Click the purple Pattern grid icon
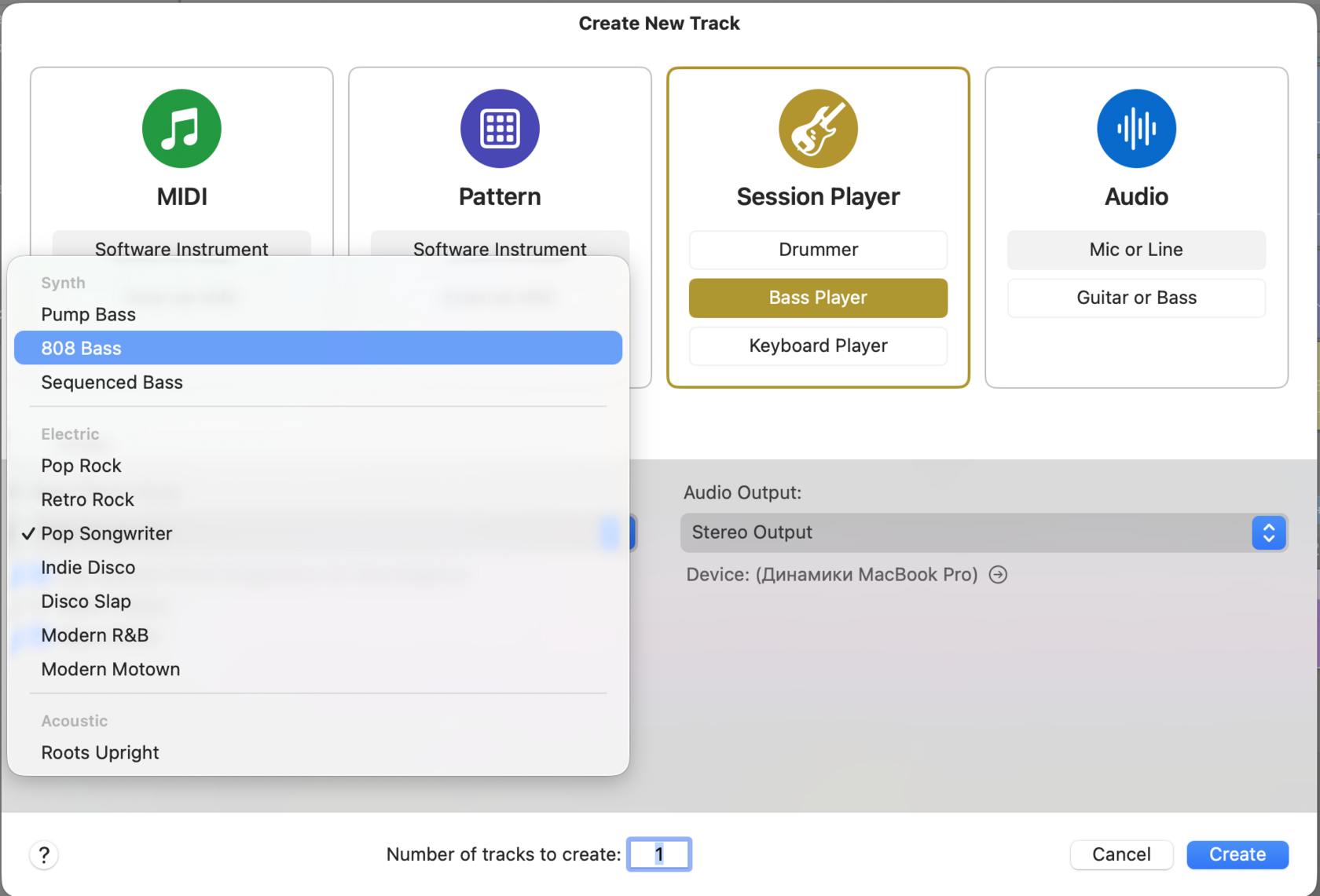The height and width of the screenshot is (896, 1320). (x=500, y=129)
